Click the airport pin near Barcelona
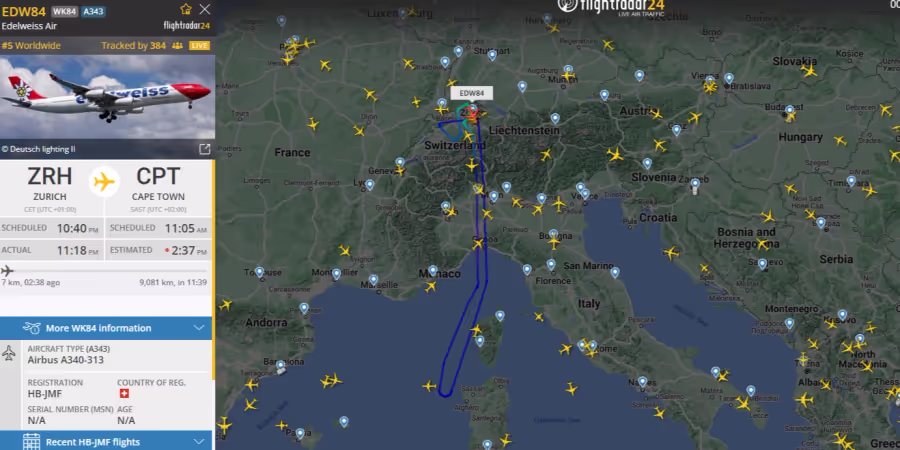This screenshot has width=900, height=450. coord(280,365)
